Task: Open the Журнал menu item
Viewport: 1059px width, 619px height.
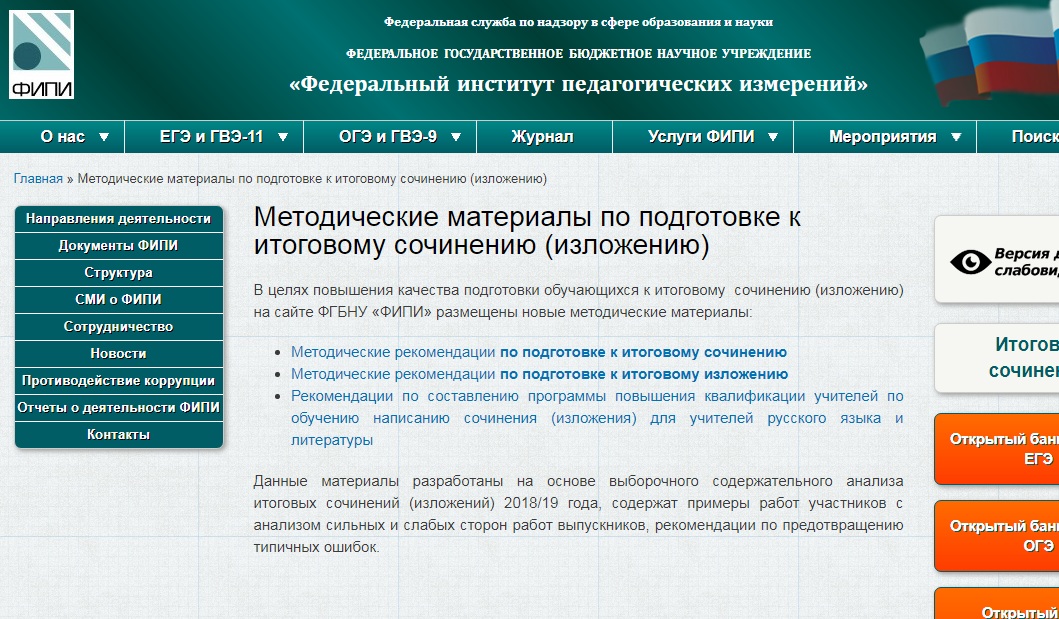Action: click(x=542, y=137)
